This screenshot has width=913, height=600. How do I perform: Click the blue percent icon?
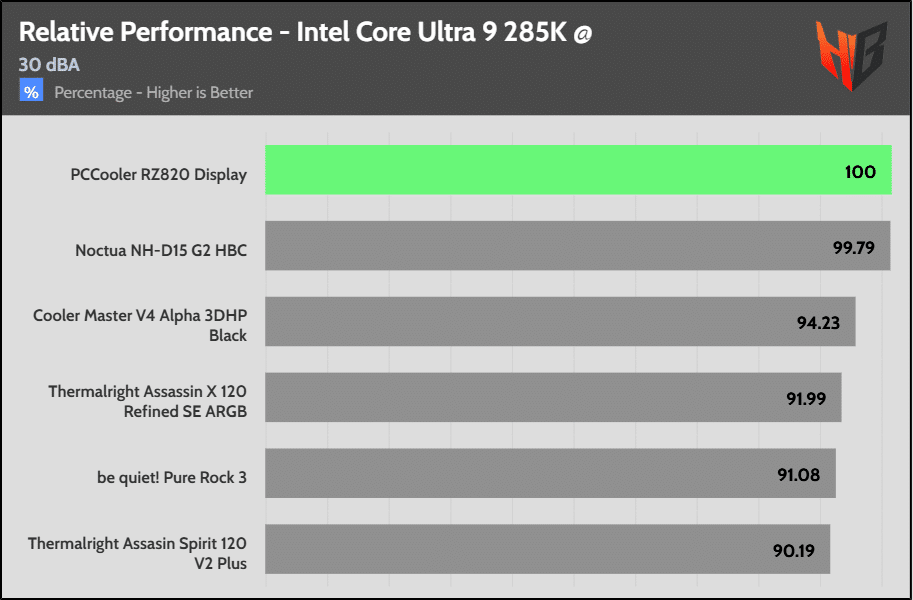coord(32,92)
